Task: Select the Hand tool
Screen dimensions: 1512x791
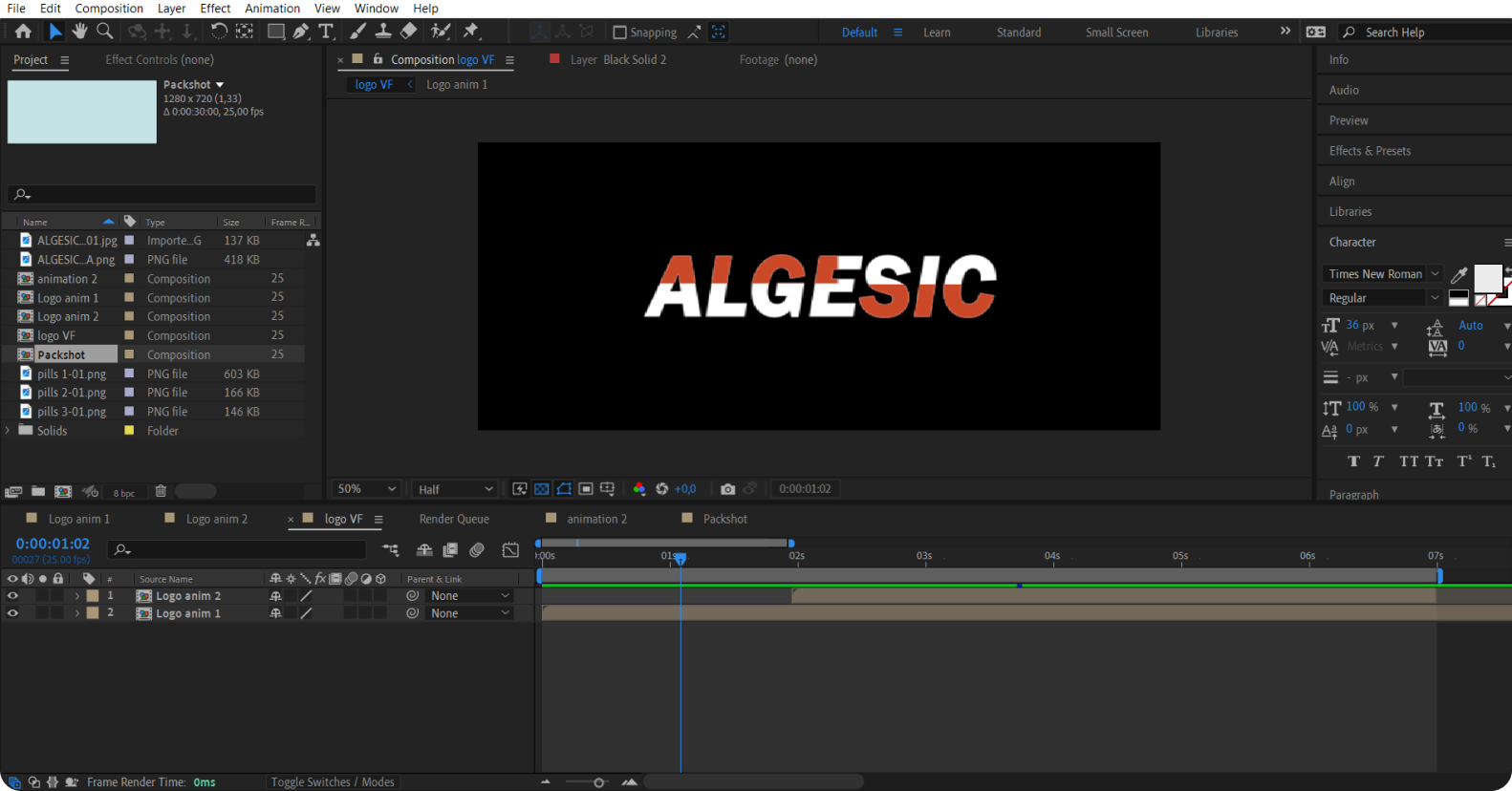Action: pos(79,32)
